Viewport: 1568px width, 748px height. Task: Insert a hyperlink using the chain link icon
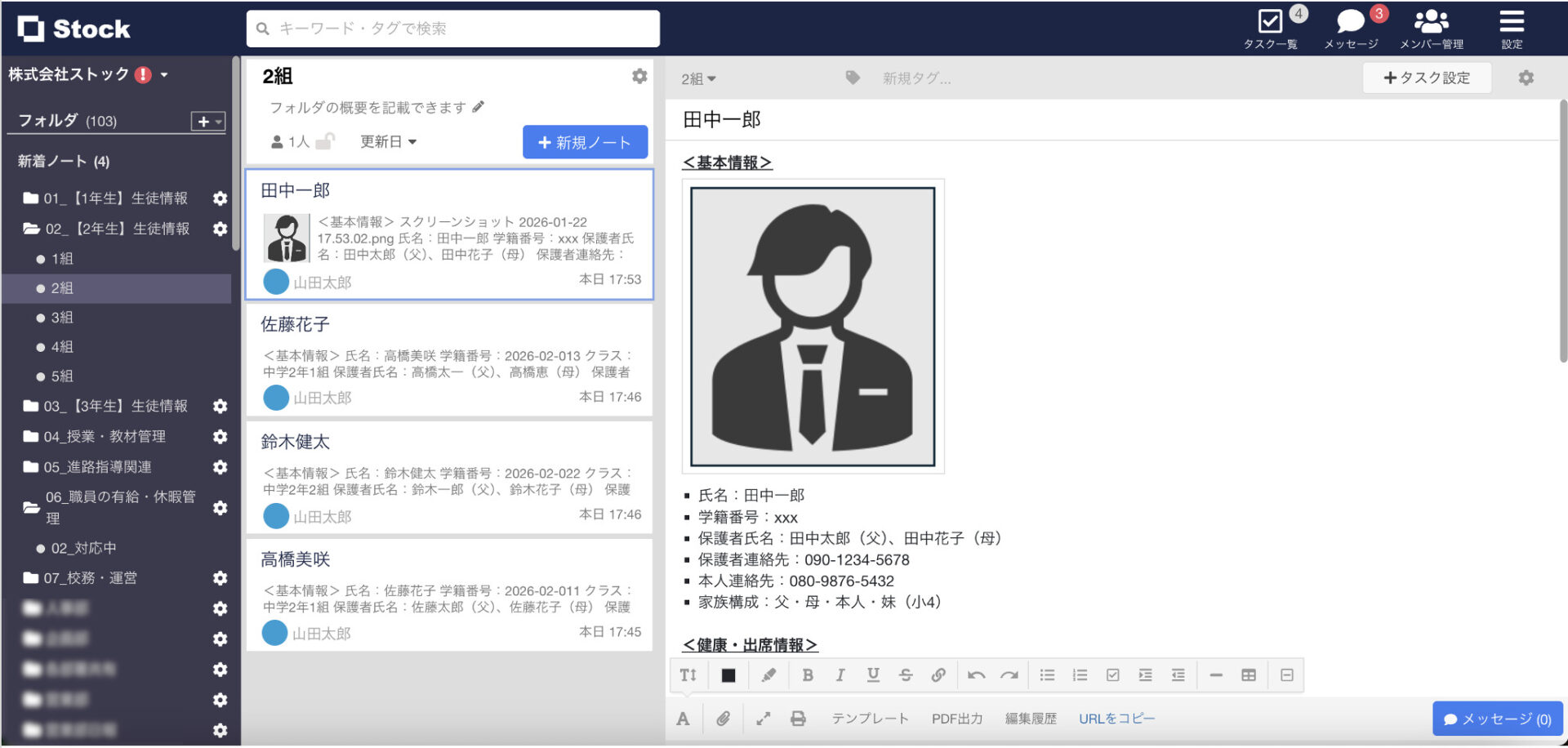(938, 675)
